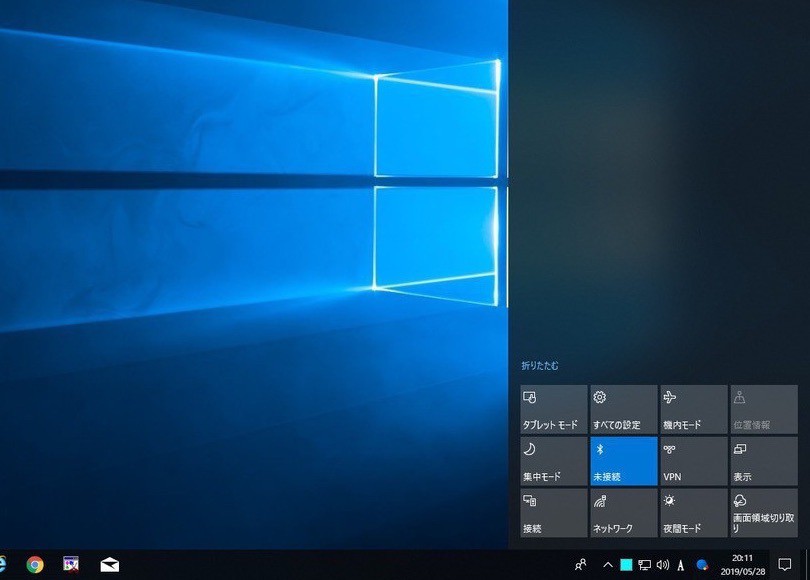This screenshot has width=810, height=580.
Task: Open the Project (表示) tile
Action: (x=764, y=461)
